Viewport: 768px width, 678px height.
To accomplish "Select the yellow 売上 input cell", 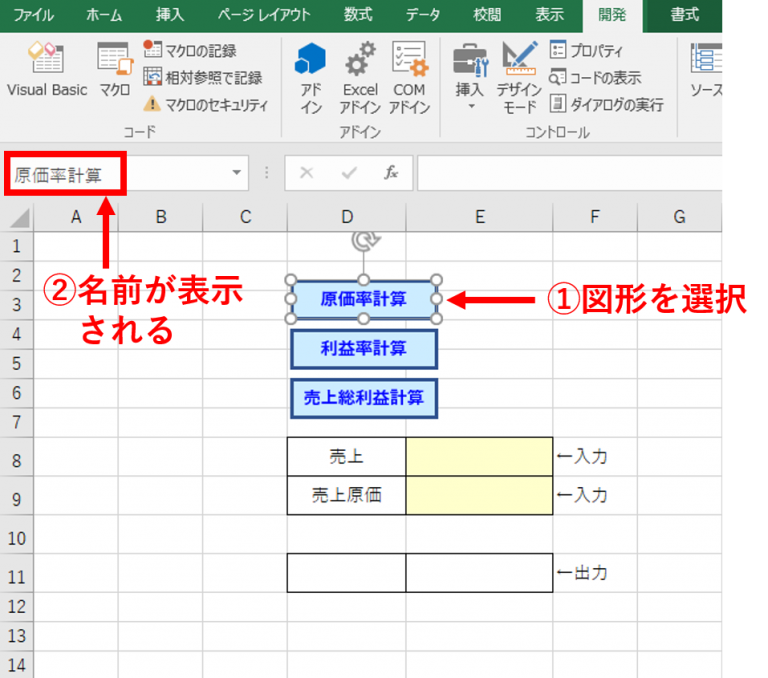I will (x=479, y=457).
